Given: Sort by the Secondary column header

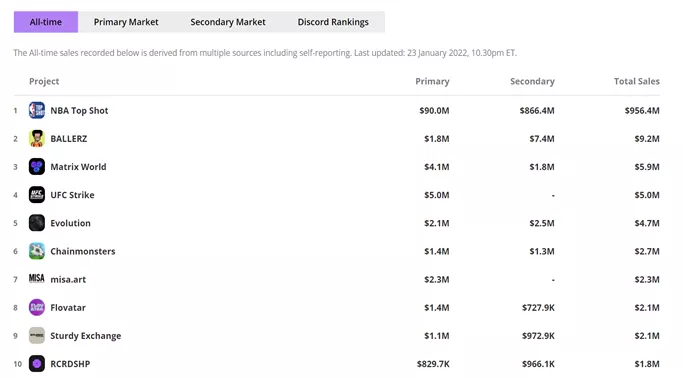Looking at the screenshot, I should (x=532, y=81).
